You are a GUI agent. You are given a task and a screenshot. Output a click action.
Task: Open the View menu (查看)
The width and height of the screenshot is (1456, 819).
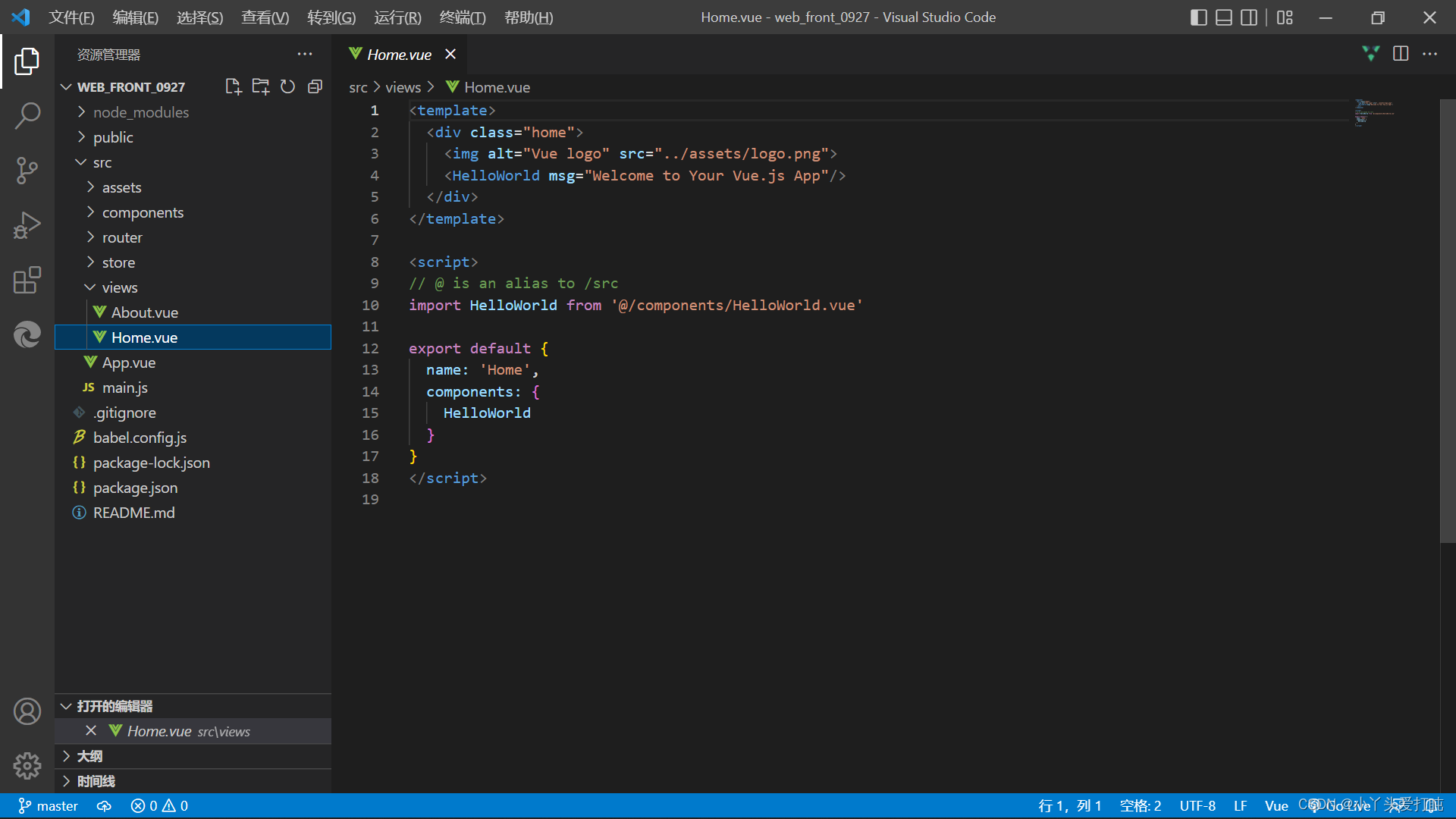265,17
